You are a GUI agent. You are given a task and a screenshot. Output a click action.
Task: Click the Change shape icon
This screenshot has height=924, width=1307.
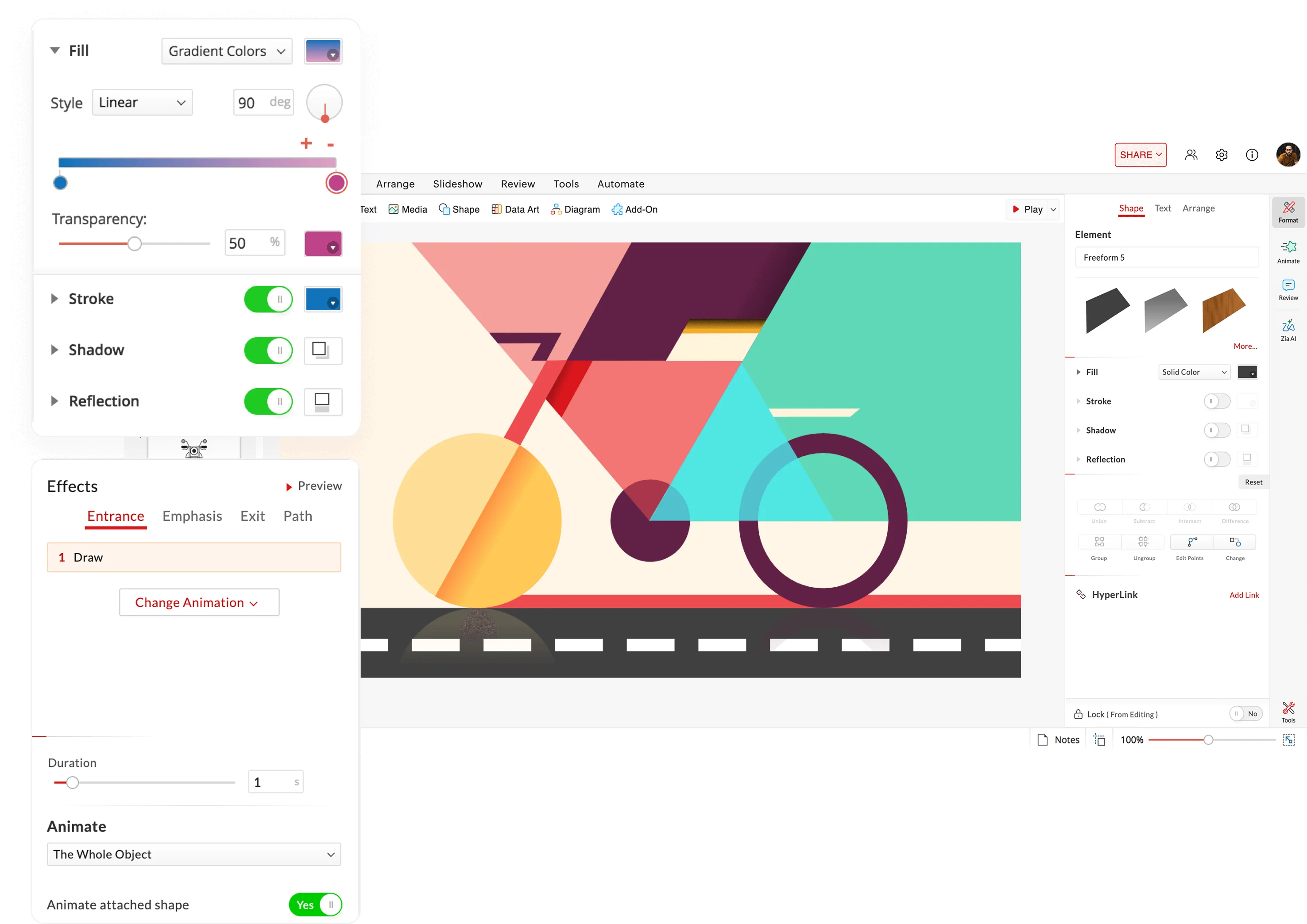(x=1235, y=542)
